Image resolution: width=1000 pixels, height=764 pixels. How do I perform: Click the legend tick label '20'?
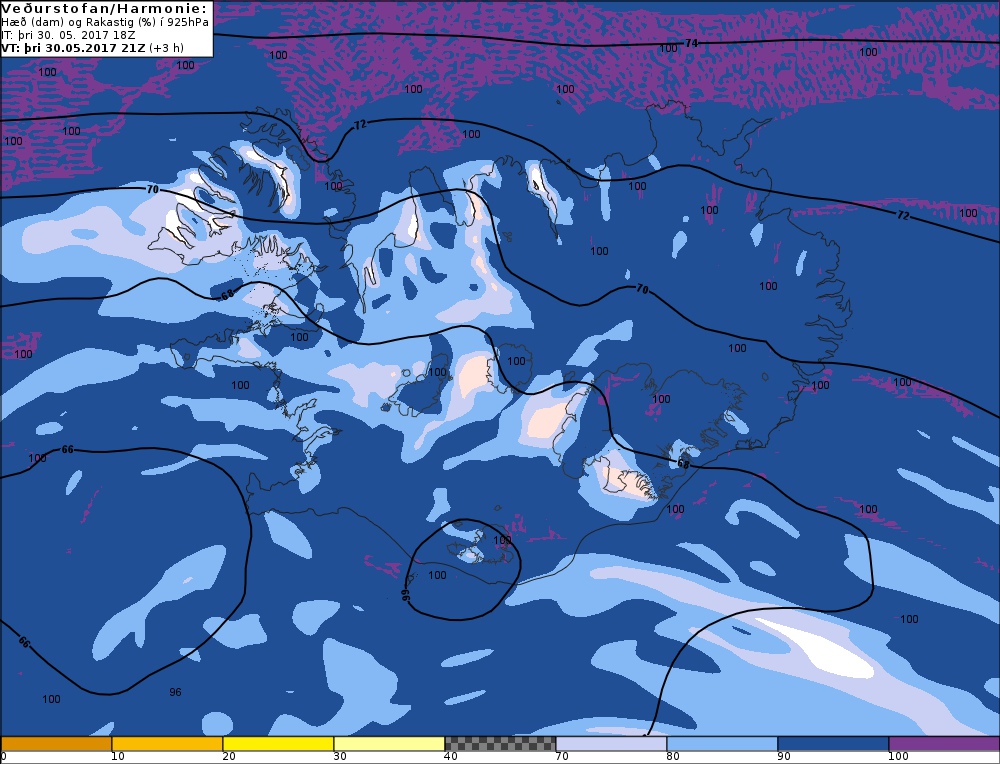pos(229,757)
